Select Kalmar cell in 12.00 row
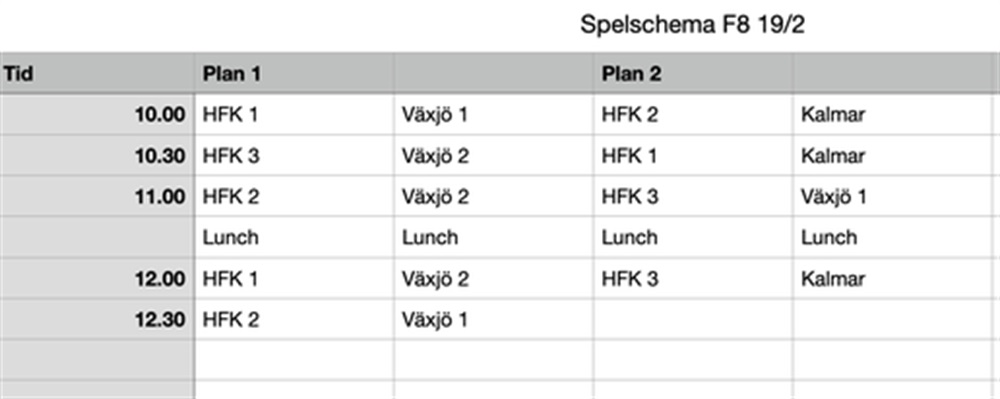1000x399 pixels. pos(893,279)
